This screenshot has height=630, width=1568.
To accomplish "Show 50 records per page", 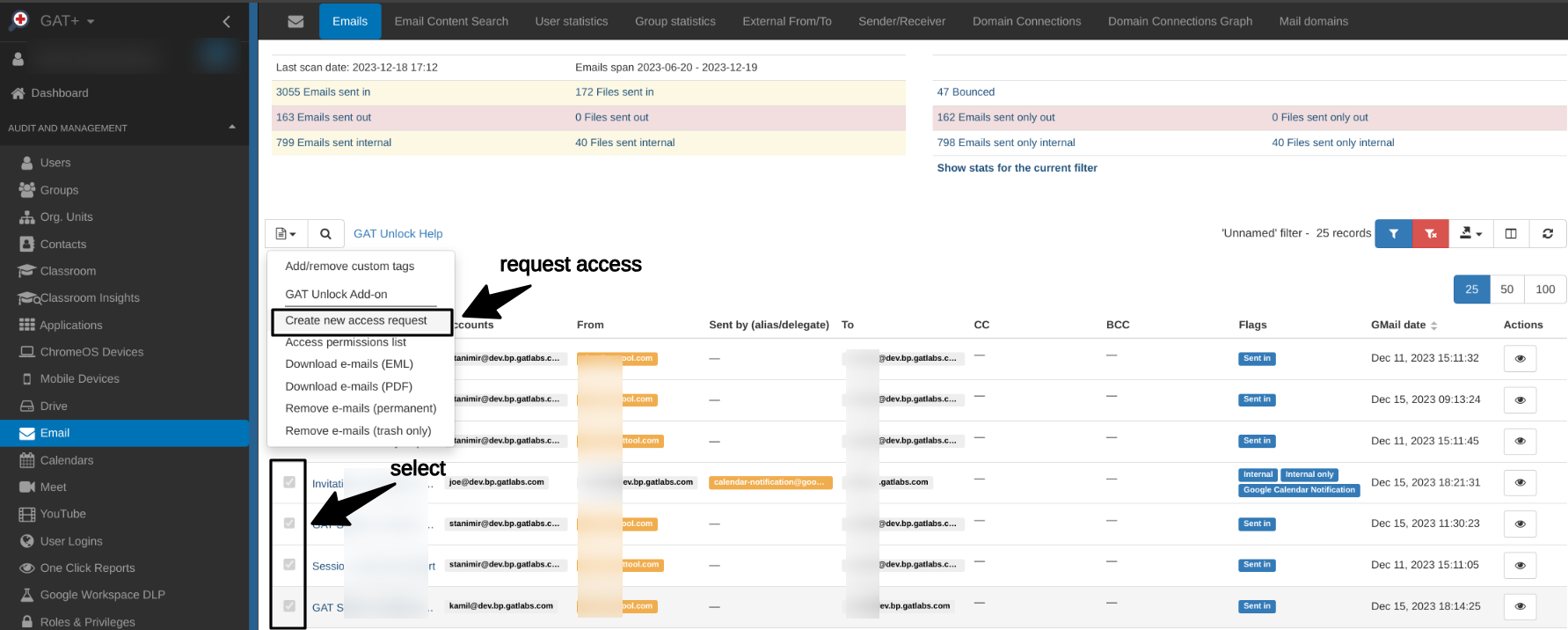I will [1507, 289].
